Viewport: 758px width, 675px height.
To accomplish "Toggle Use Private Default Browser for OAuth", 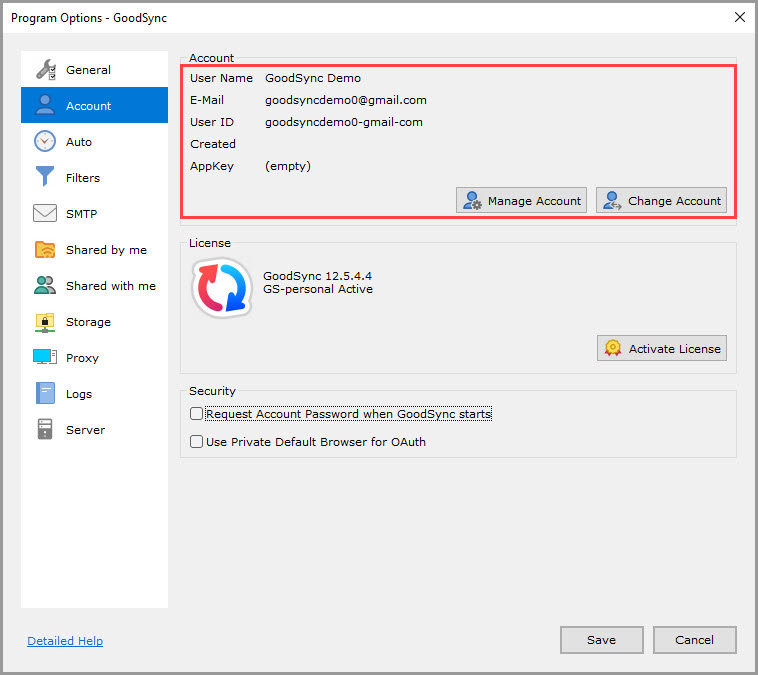I will click(196, 441).
